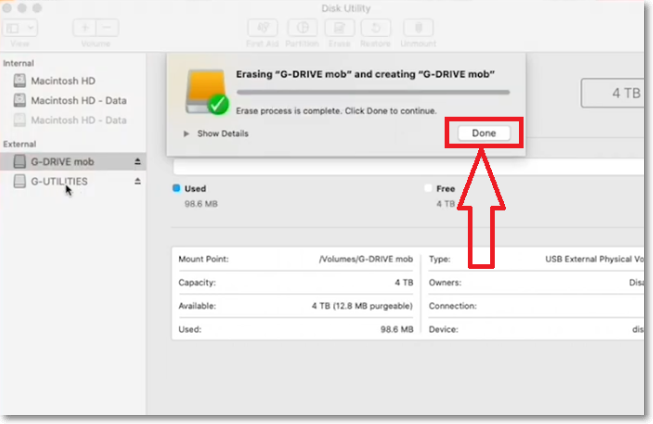Expand the Show Details disclosure triangle

click(186, 134)
